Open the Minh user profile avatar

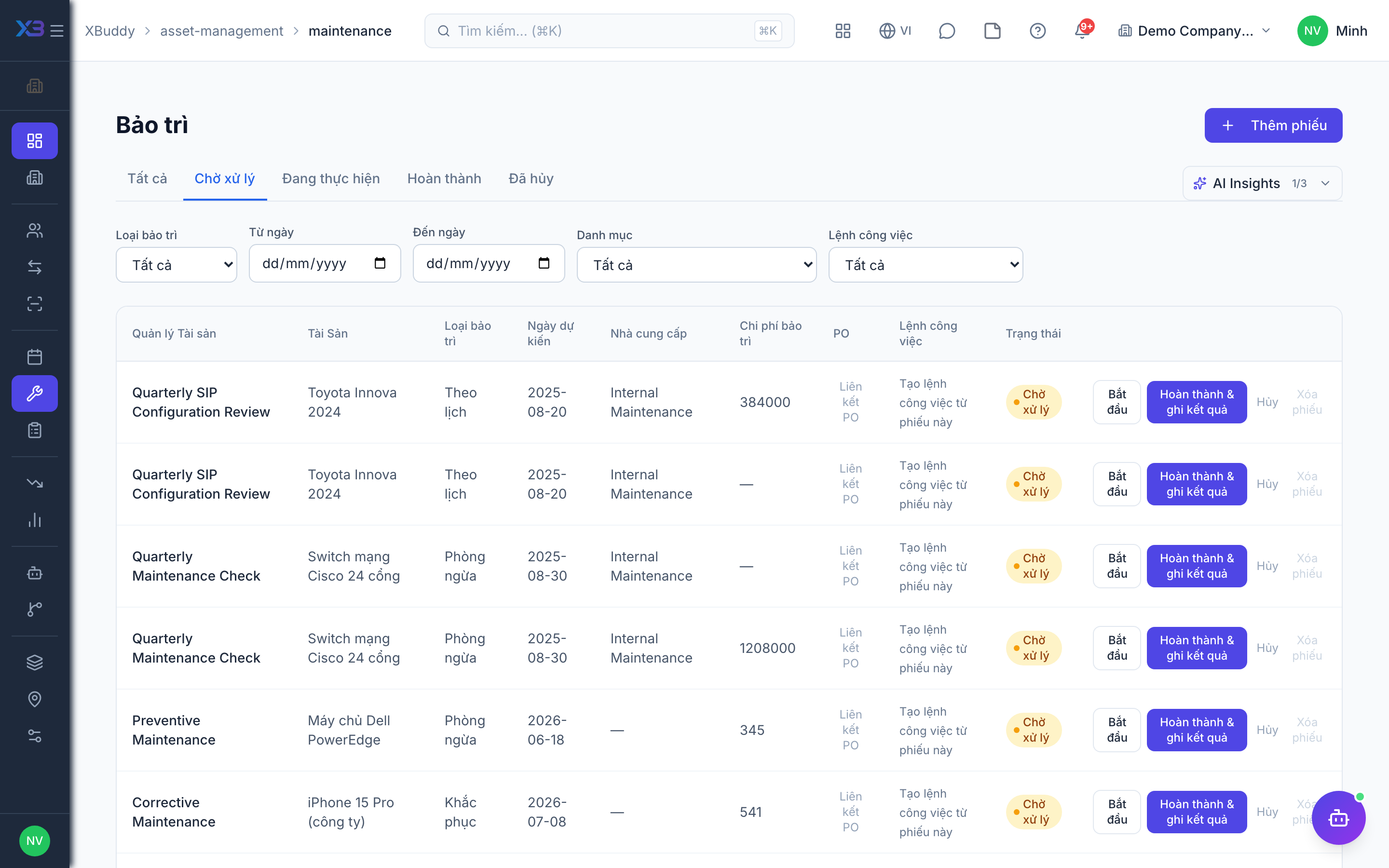pyautogui.click(x=1312, y=30)
